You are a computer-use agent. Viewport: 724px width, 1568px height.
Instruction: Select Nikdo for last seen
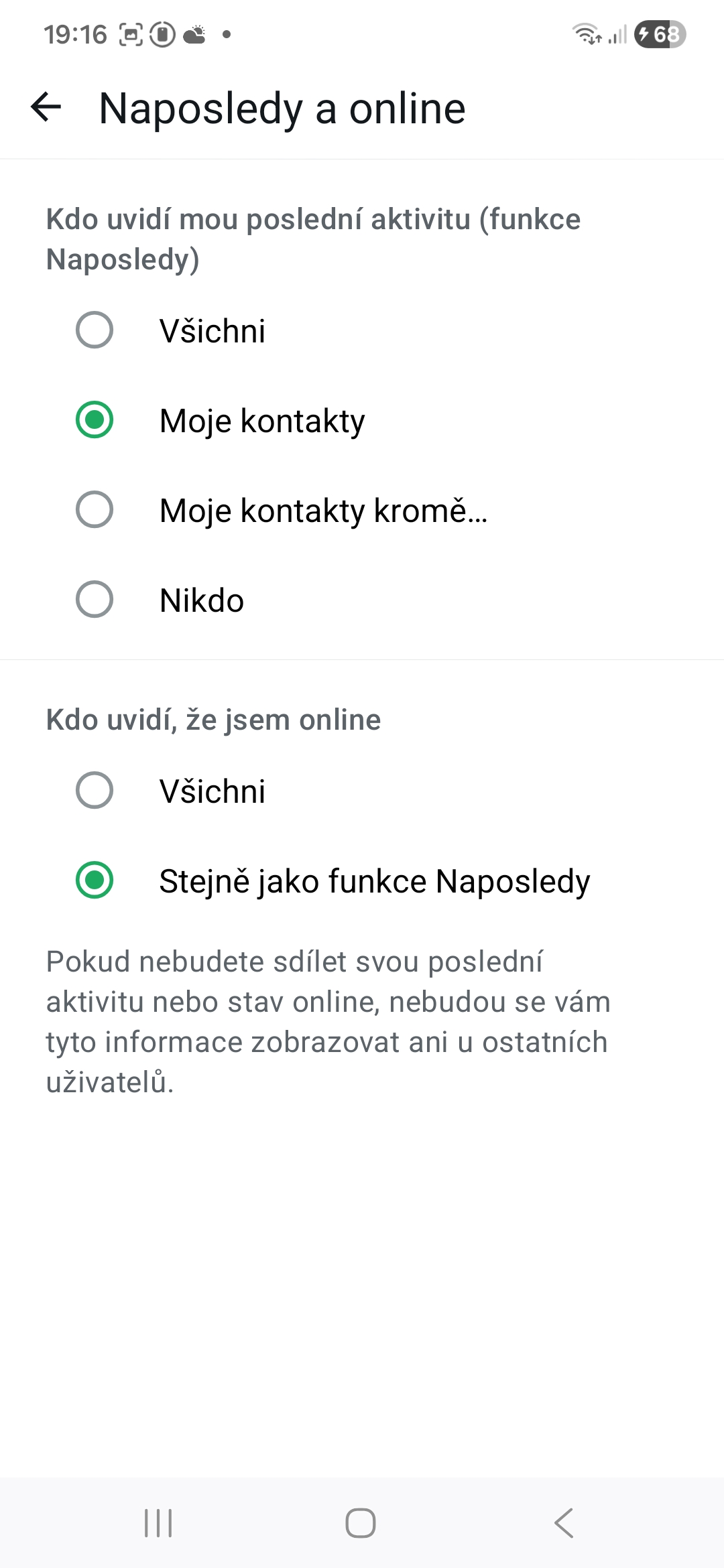pos(95,600)
